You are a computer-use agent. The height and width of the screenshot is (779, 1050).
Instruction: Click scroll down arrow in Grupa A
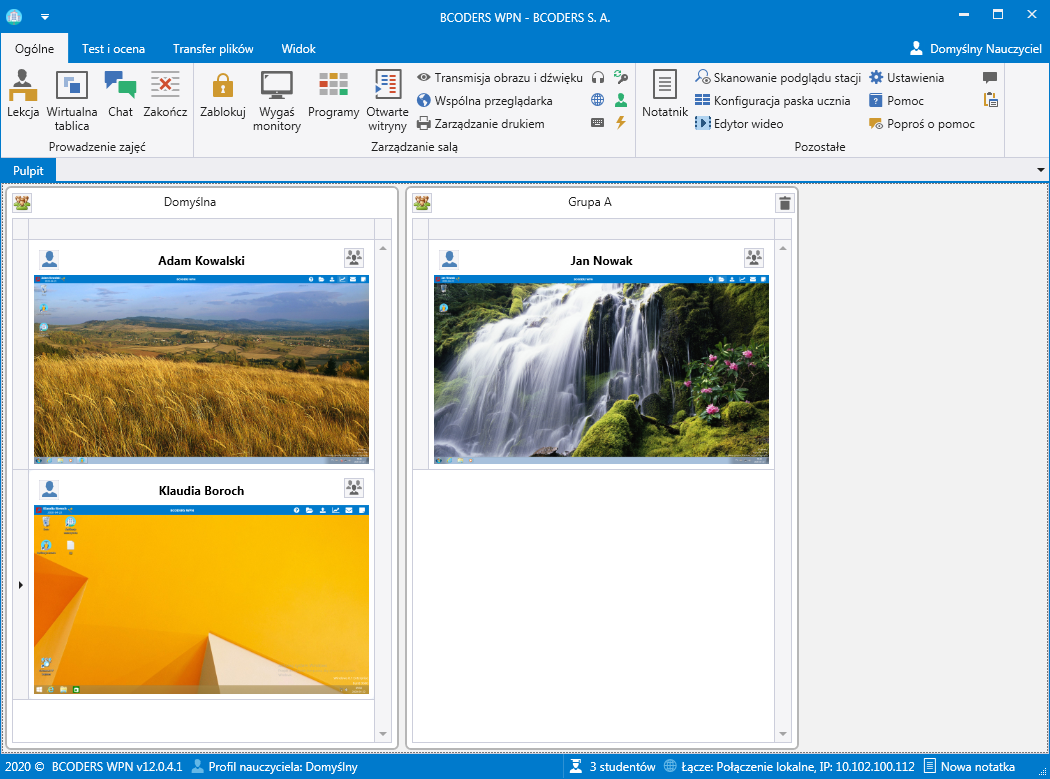click(783, 734)
